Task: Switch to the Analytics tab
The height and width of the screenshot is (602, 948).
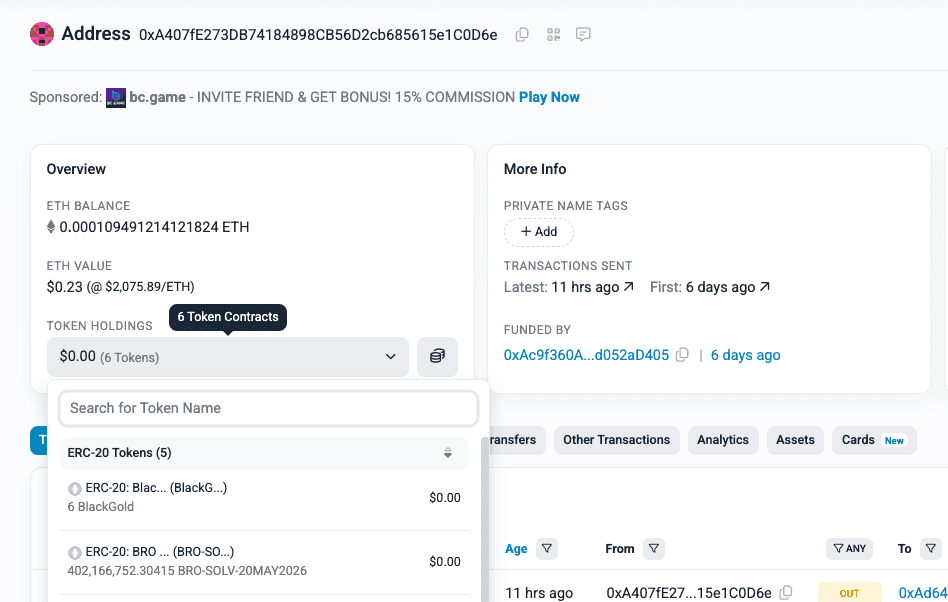Action: [x=722, y=440]
